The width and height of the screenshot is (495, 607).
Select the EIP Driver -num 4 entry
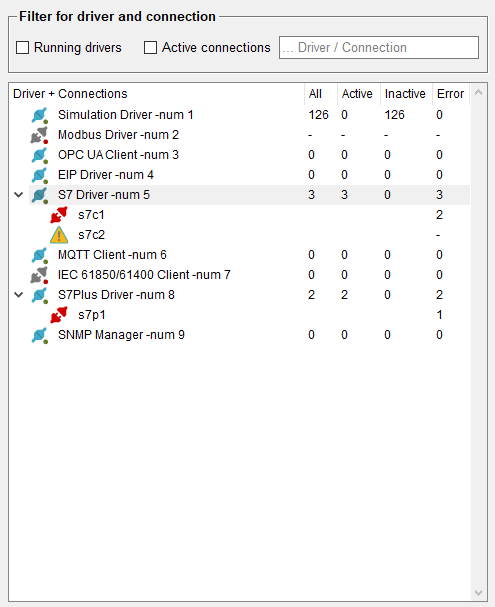coord(250,175)
